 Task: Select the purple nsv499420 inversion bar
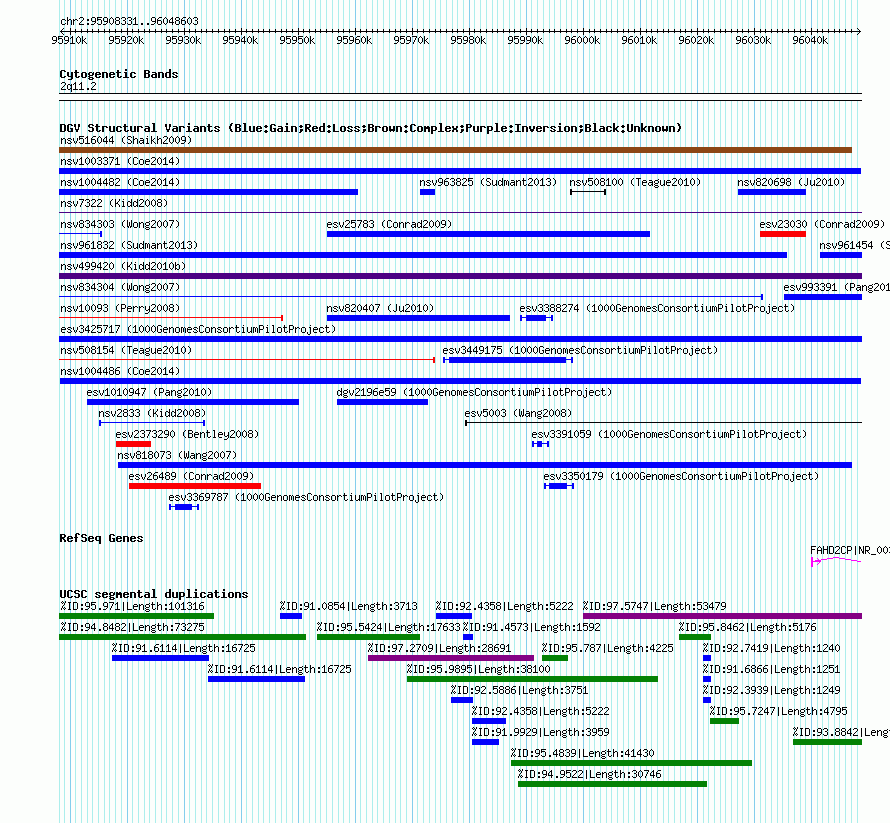(x=460, y=276)
